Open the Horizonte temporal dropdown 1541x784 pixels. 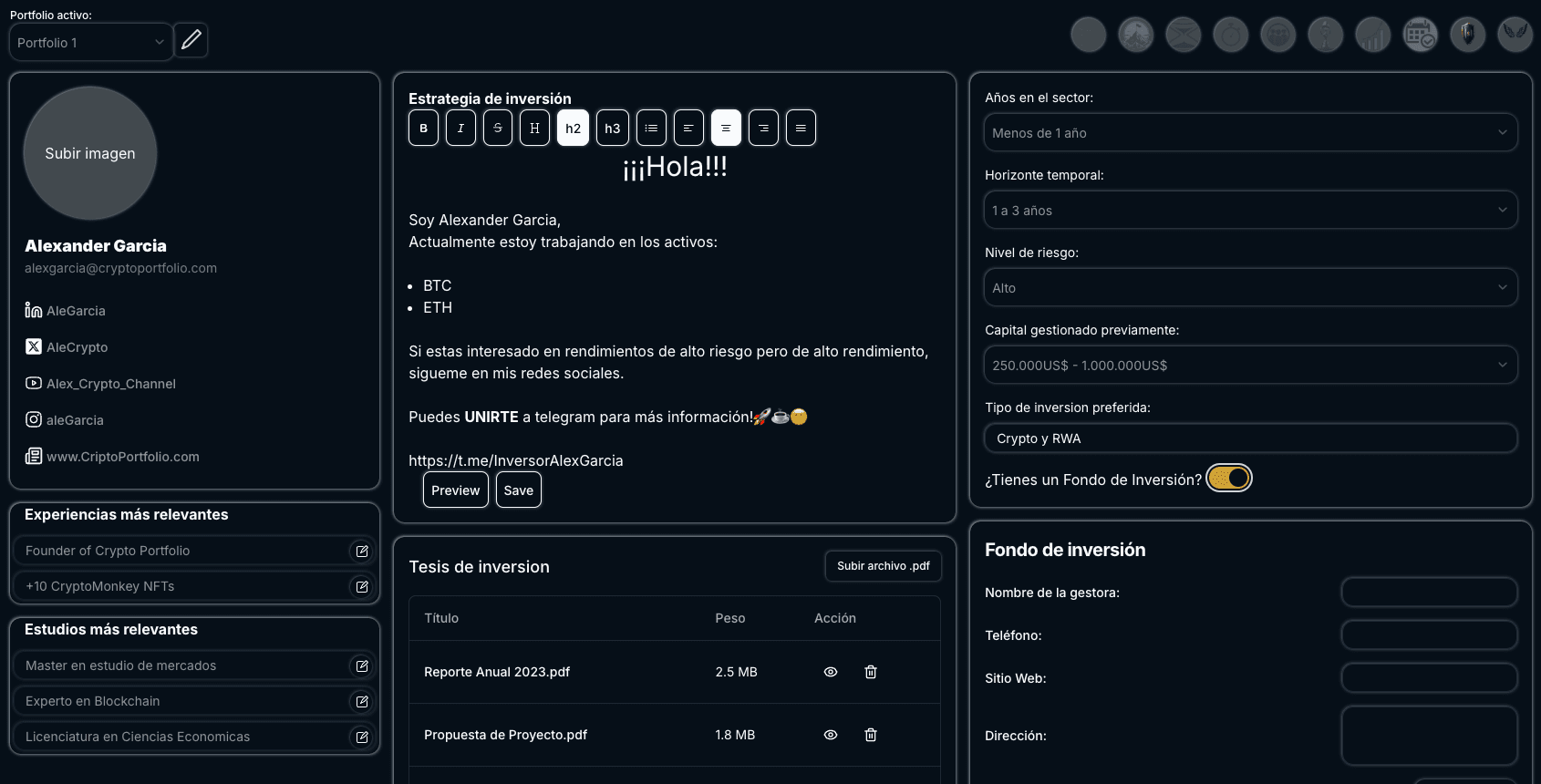1250,211
